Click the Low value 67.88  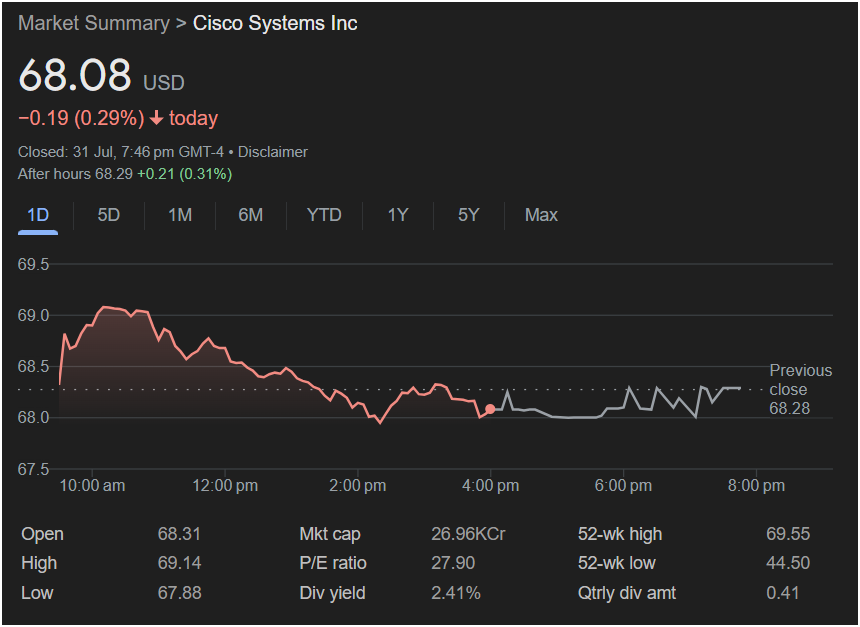pyautogui.click(x=179, y=592)
